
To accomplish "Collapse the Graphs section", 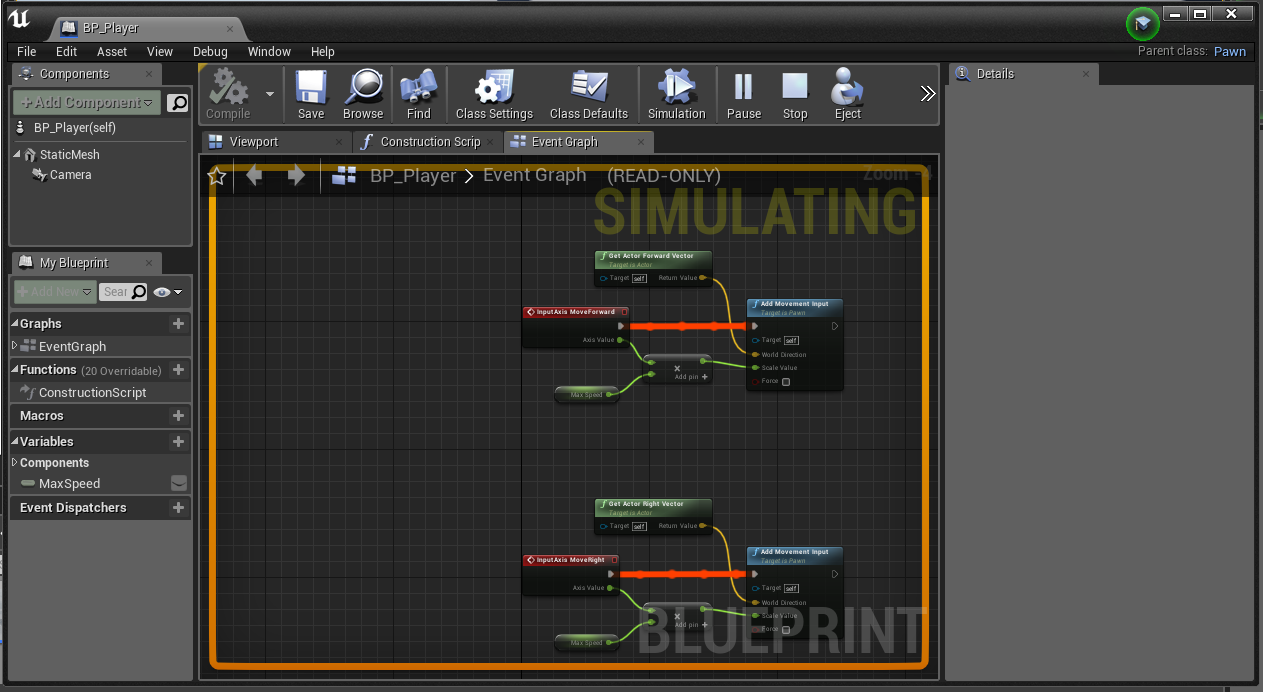I will [15, 324].
